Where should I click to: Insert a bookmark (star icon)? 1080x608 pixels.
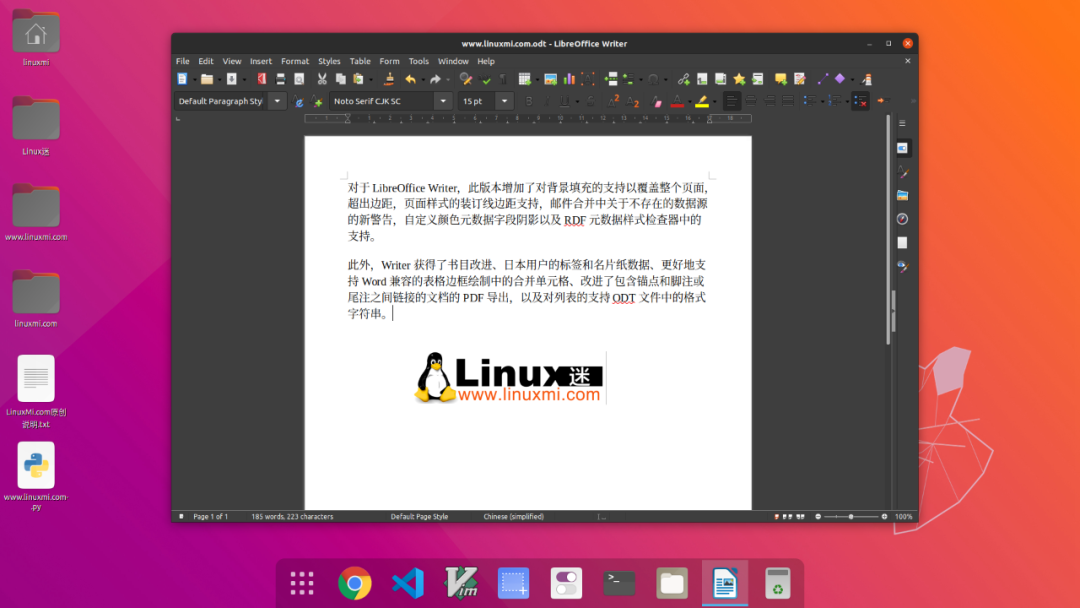739,79
